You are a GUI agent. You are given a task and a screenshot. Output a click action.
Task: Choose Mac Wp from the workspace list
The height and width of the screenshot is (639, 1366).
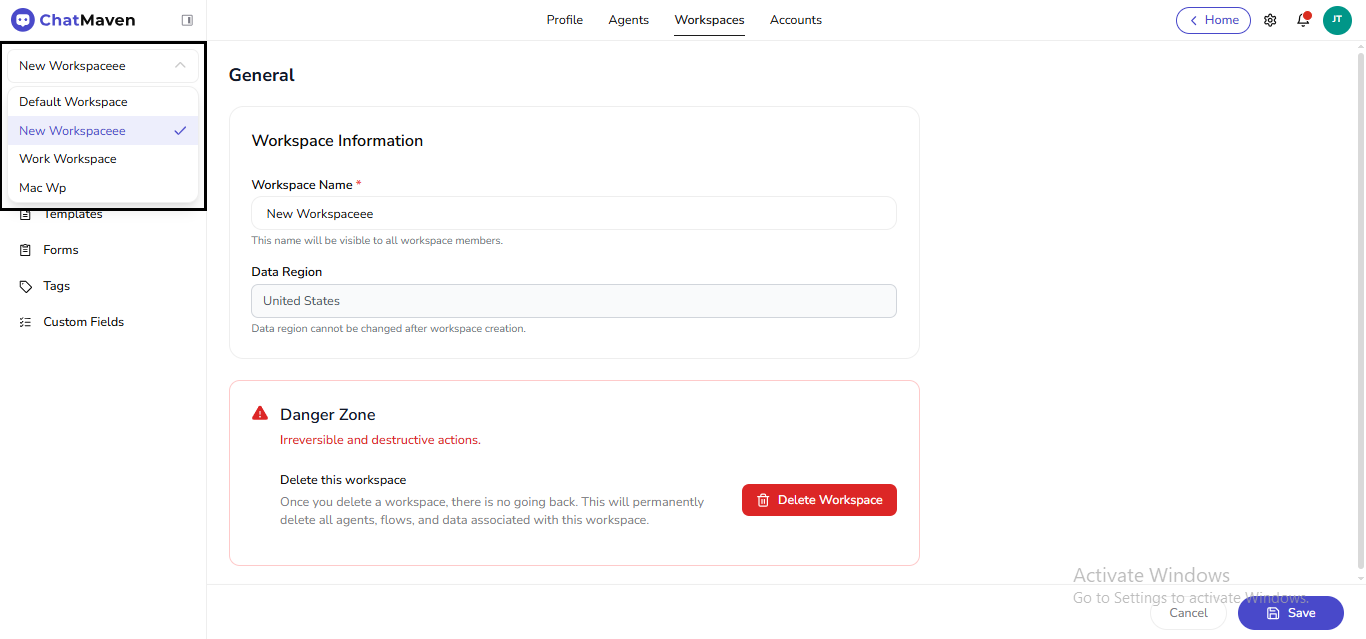point(42,187)
